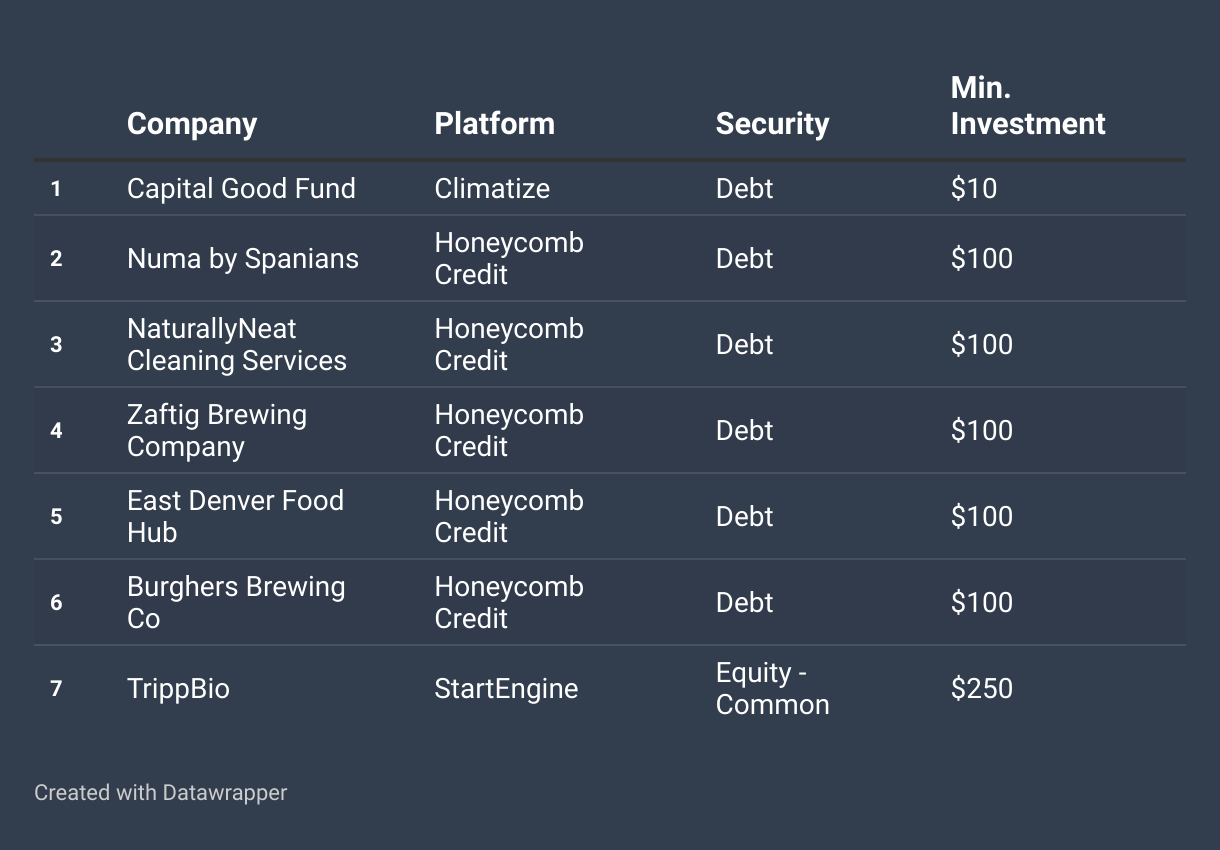
Task: Open the Created with Datawrapper link
Action: (x=161, y=793)
